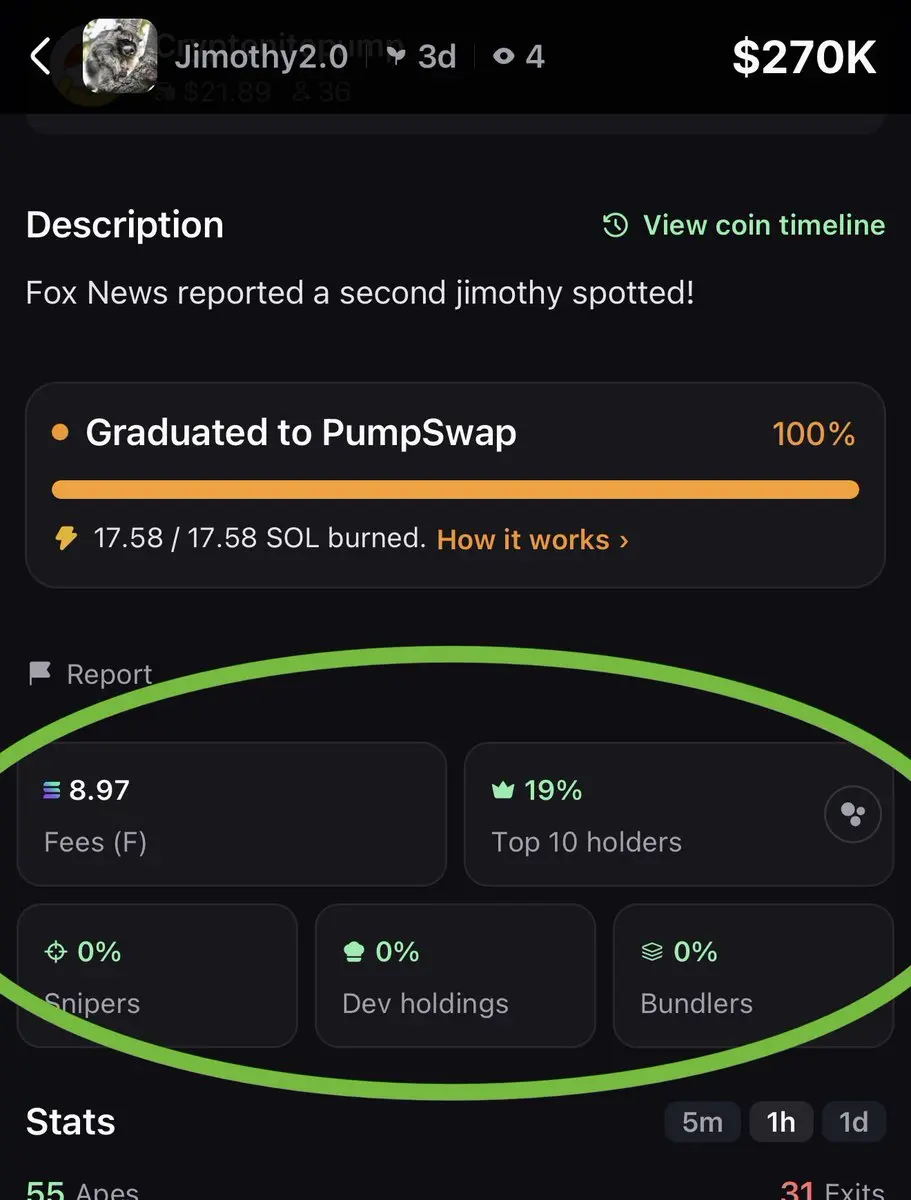Open How it works link
The height and width of the screenshot is (1200, 911).
click(523, 540)
